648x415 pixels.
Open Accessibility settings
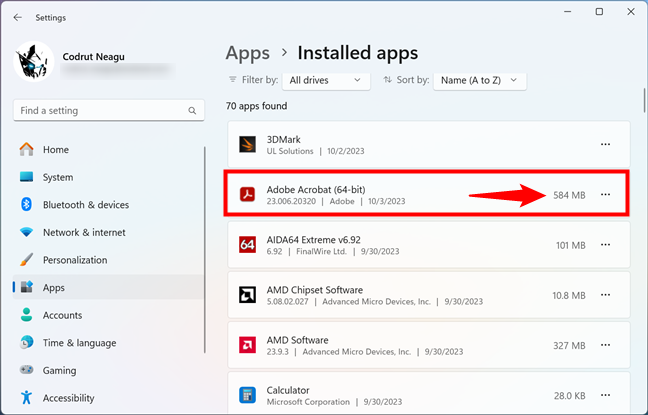point(109,398)
